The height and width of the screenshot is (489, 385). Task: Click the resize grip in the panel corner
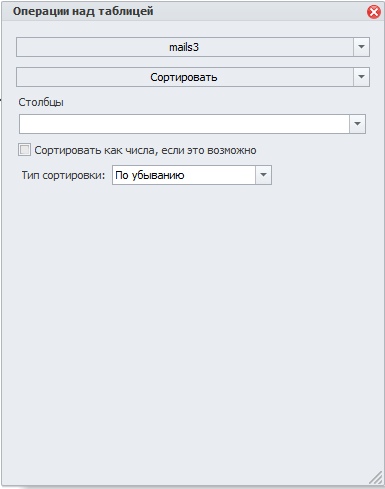pos(376,477)
